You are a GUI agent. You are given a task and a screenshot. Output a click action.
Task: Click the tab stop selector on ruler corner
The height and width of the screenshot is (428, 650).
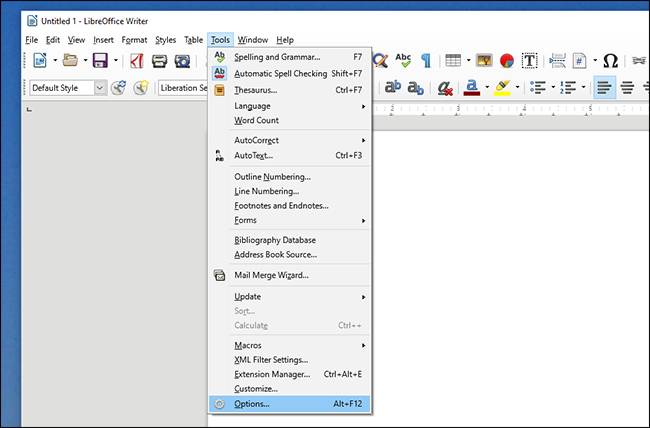click(29, 109)
